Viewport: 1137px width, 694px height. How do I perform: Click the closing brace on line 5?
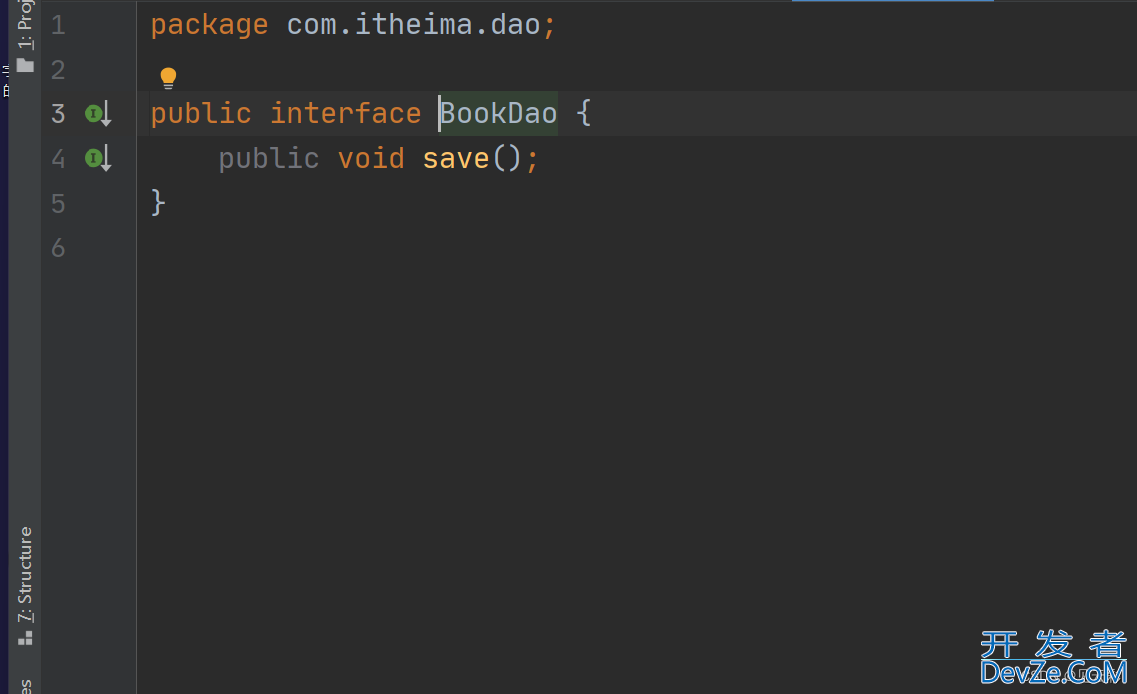pyautogui.click(x=158, y=202)
